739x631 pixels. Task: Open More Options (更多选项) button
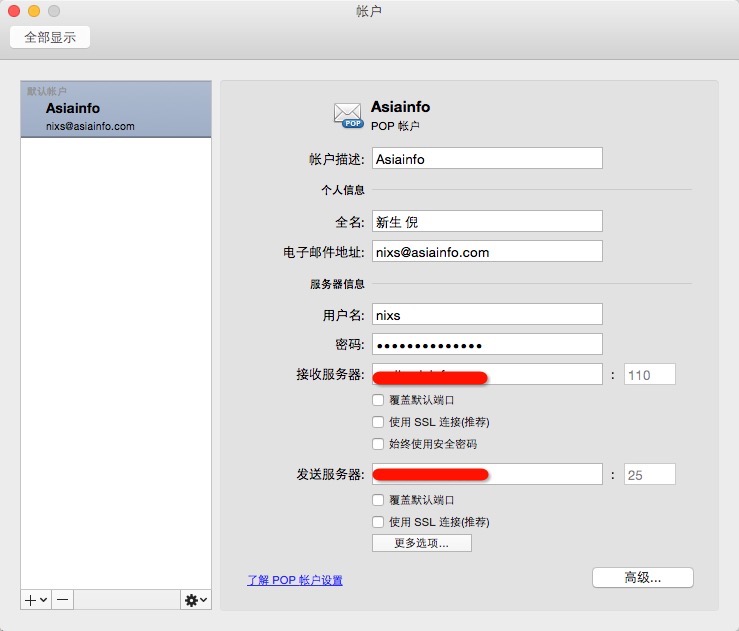[x=421, y=543]
